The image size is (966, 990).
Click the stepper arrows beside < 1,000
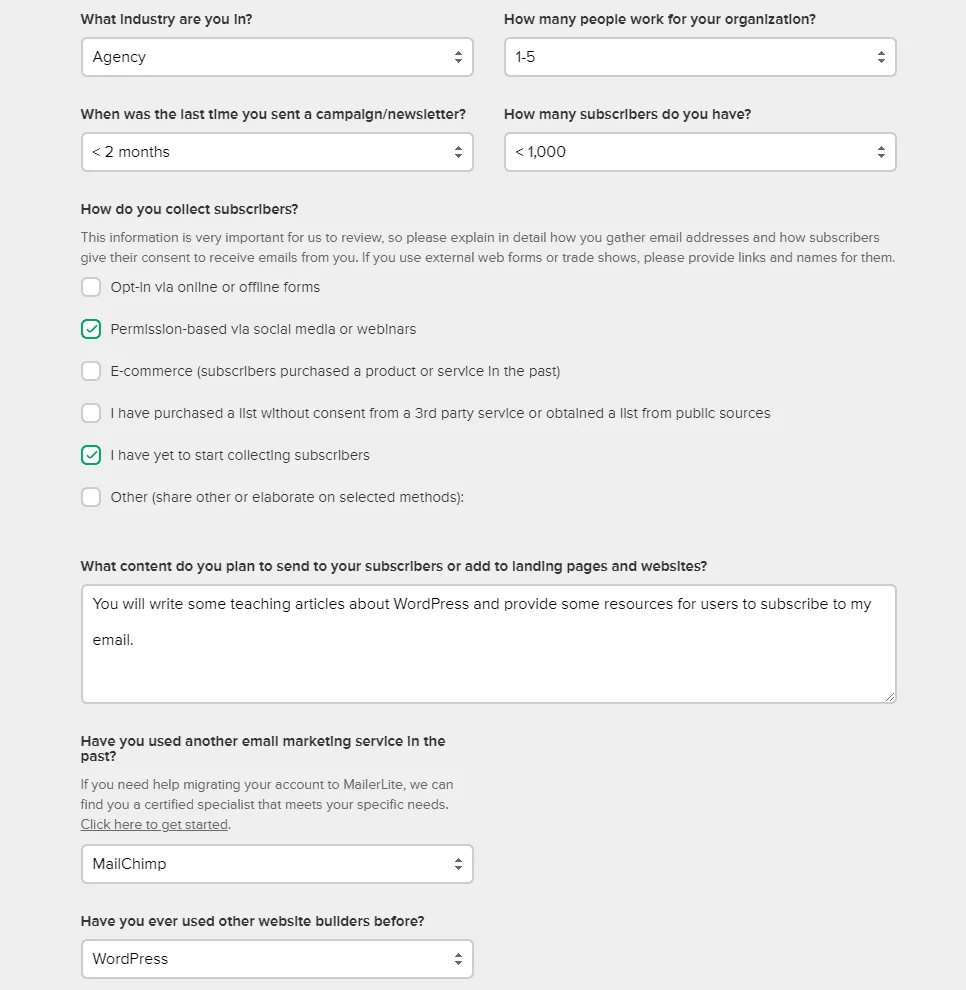coord(881,151)
